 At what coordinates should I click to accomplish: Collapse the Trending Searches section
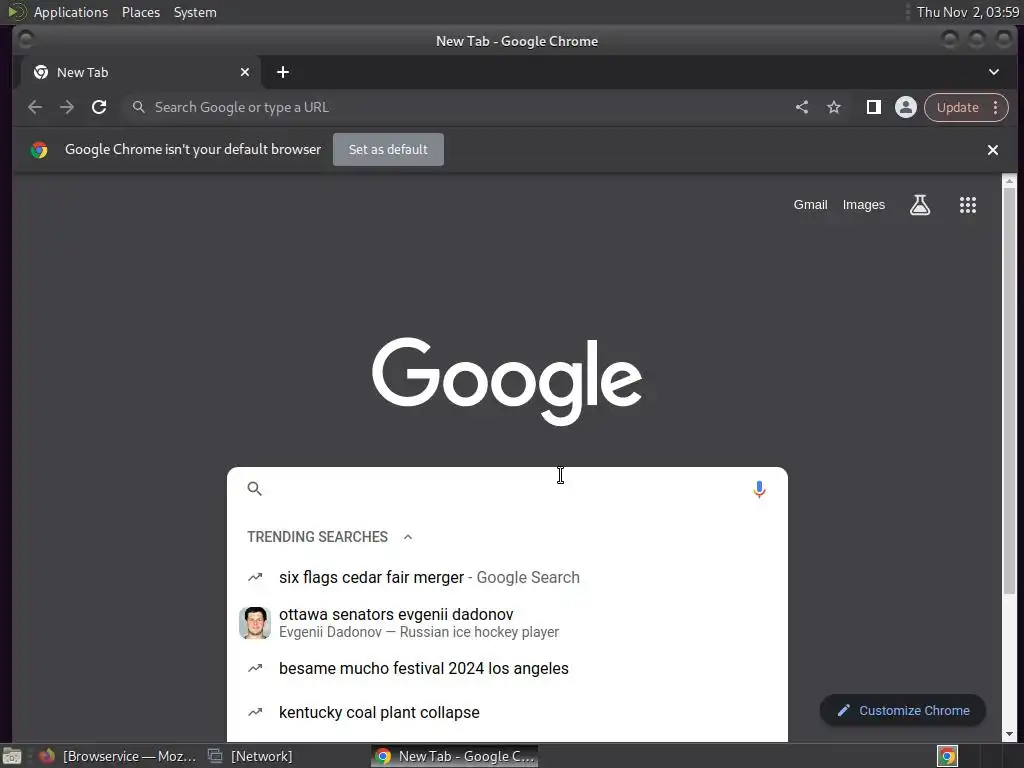point(408,537)
